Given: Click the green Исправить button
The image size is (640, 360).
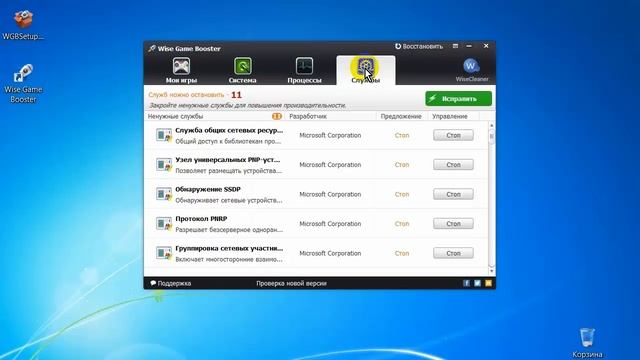Looking at the screenshot, I should pos(458,98).
